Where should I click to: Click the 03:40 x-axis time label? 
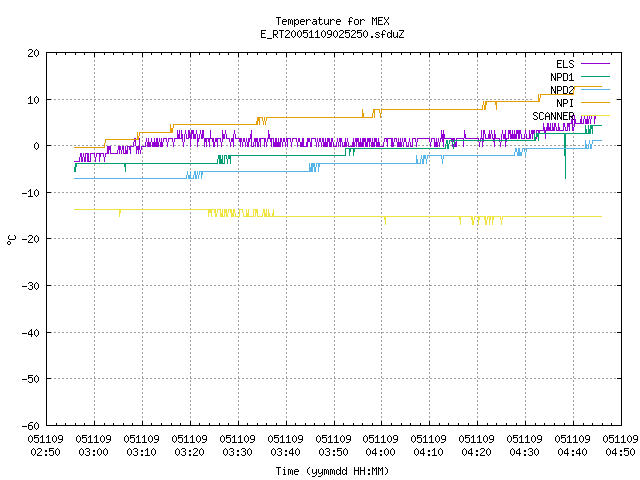point(285,452)
